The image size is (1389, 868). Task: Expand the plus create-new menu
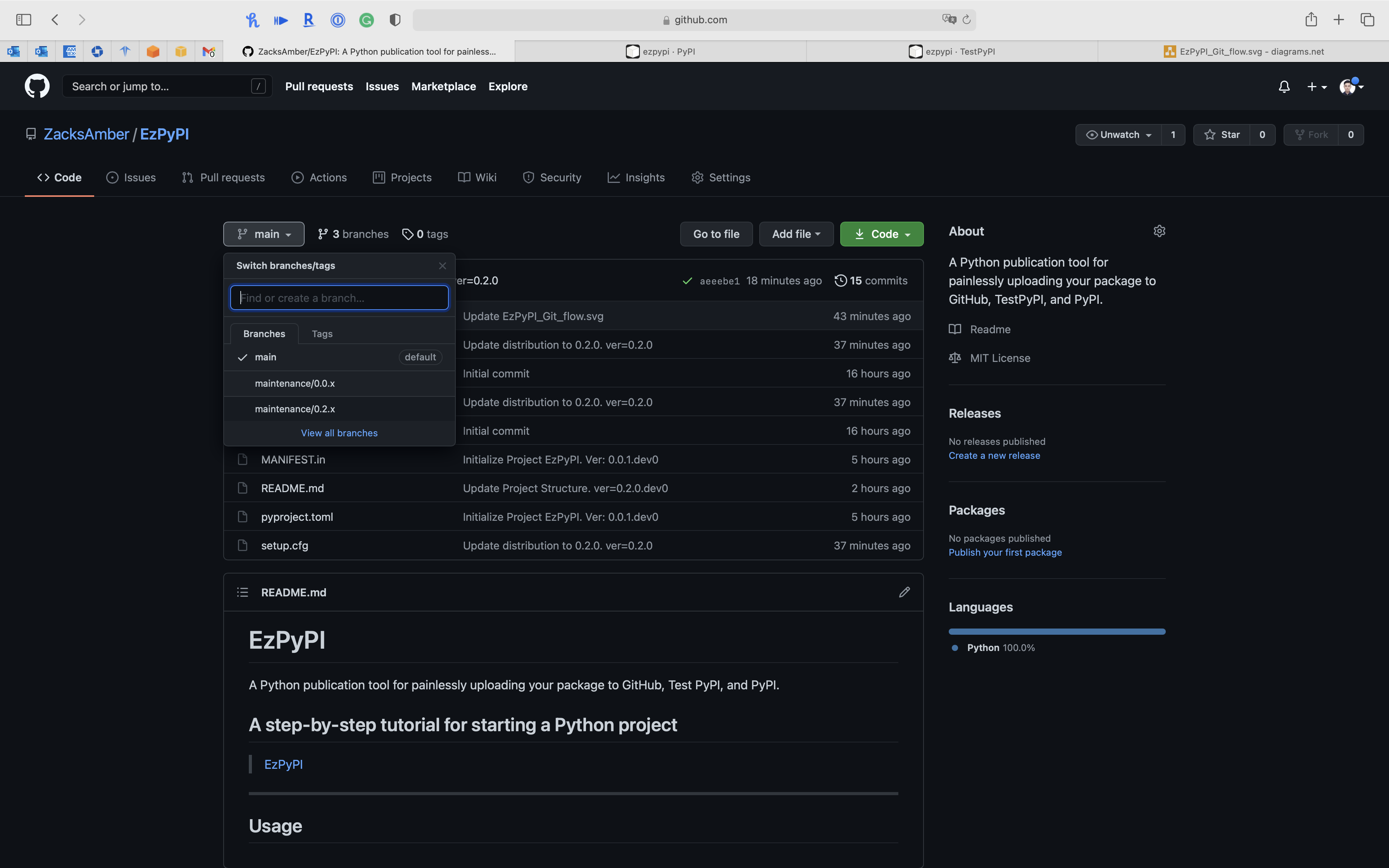[x=1317, y=87]
